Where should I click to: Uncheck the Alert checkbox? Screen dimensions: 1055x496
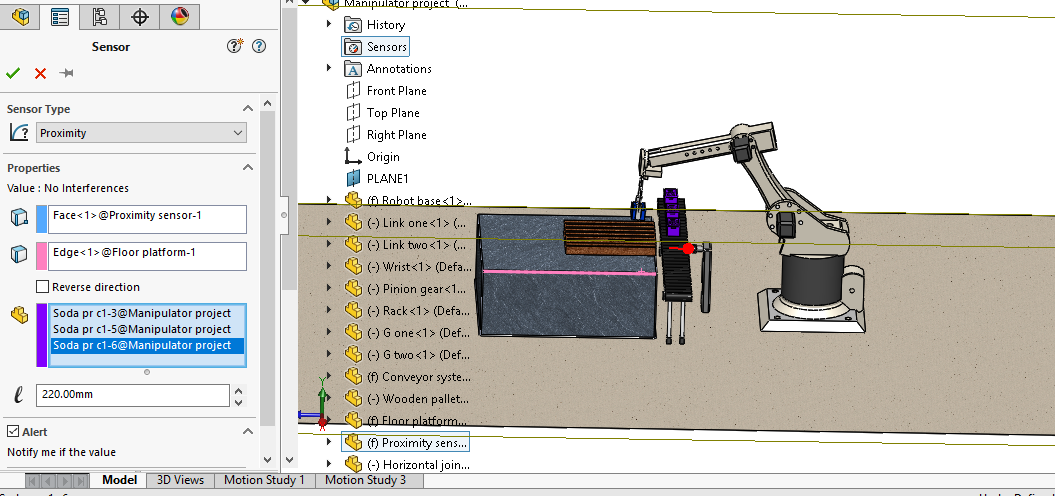pos(13,431)
